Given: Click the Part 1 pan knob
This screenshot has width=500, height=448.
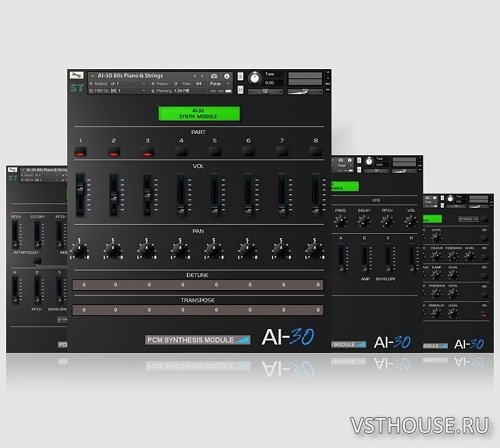Looking at the screenshot, I should (x=80, y=250).
